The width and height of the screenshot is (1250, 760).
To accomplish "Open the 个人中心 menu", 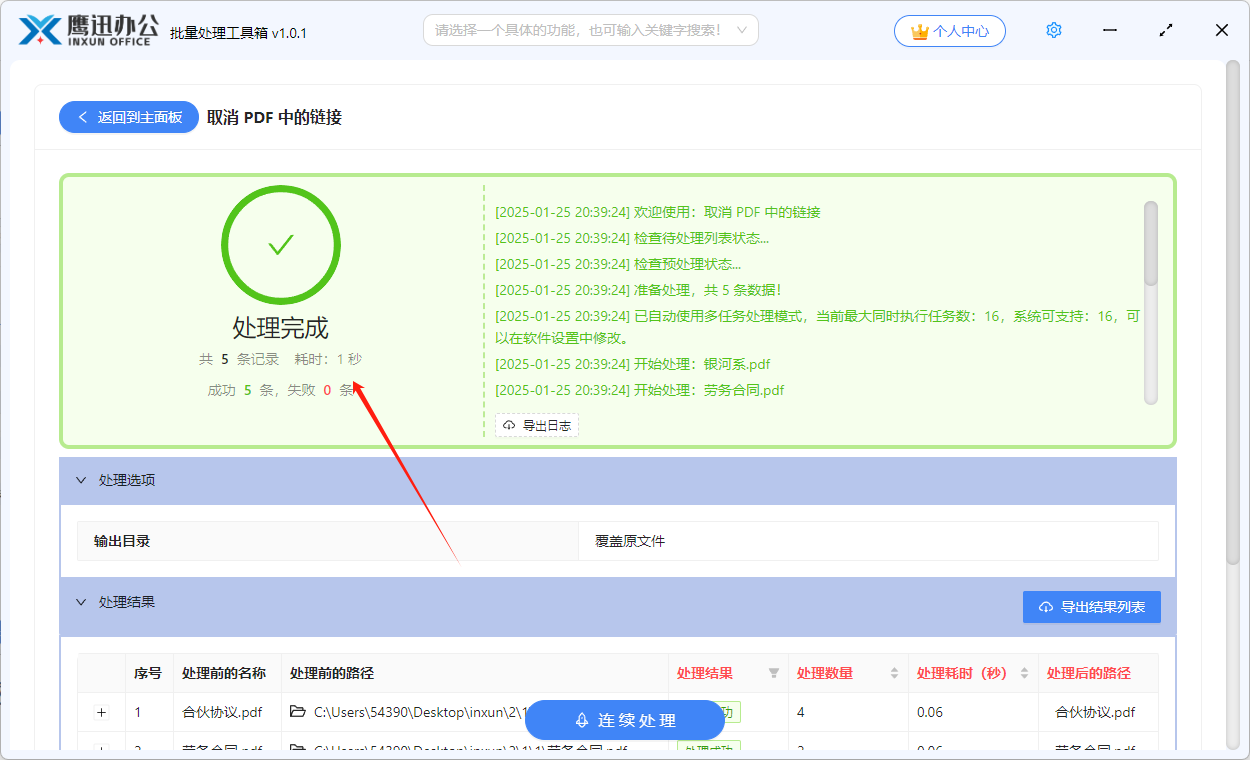I will click(x=949, y=31).
